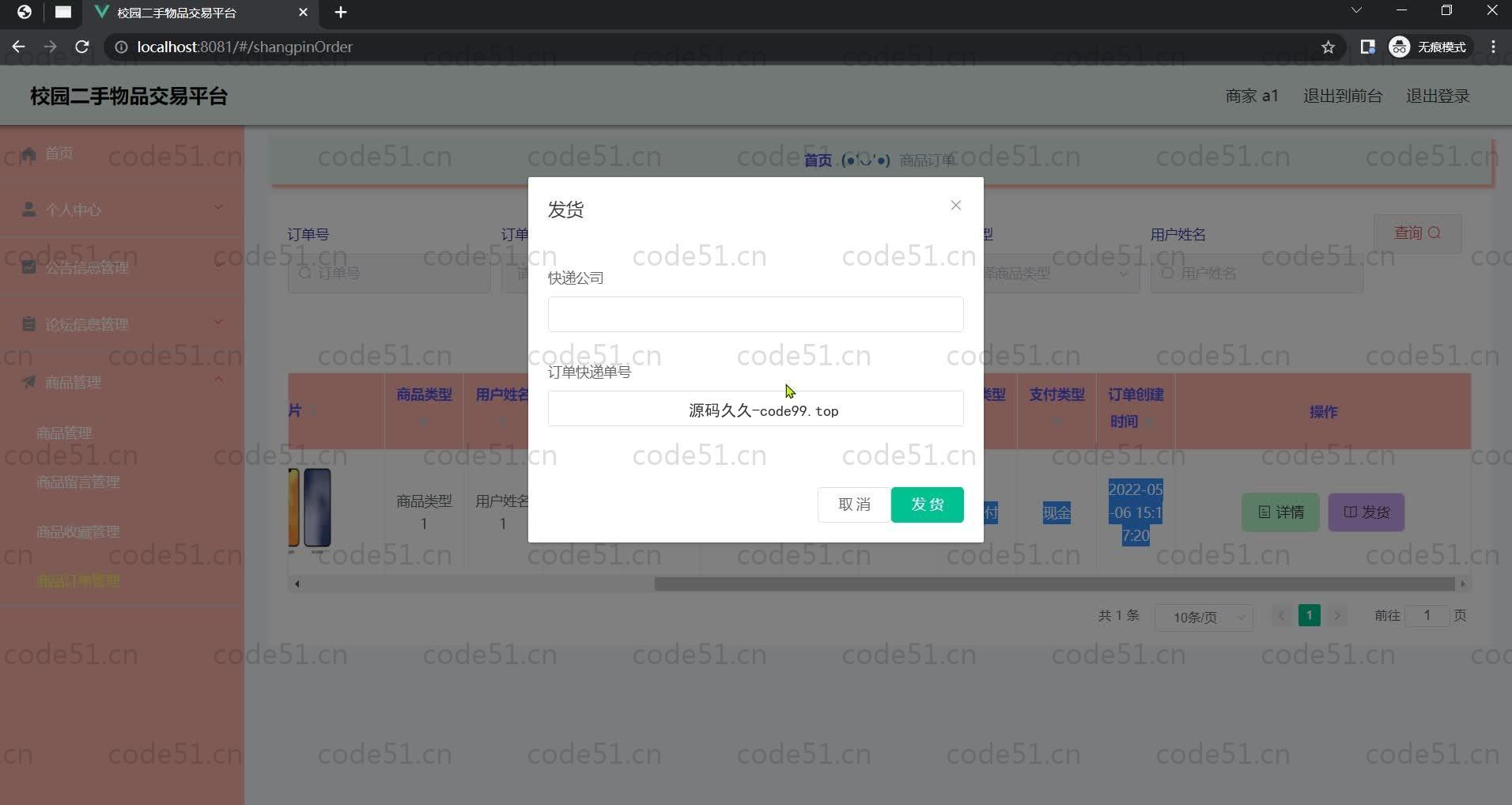Cancel the shipping dialog with 取消
The image size is (1512, 805).
click(x=854, y=505)
